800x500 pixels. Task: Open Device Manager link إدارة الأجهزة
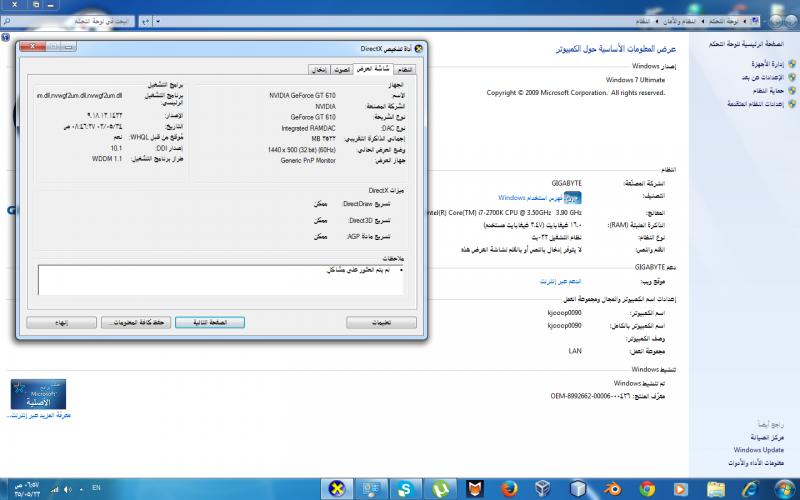[x=767, y=64]
